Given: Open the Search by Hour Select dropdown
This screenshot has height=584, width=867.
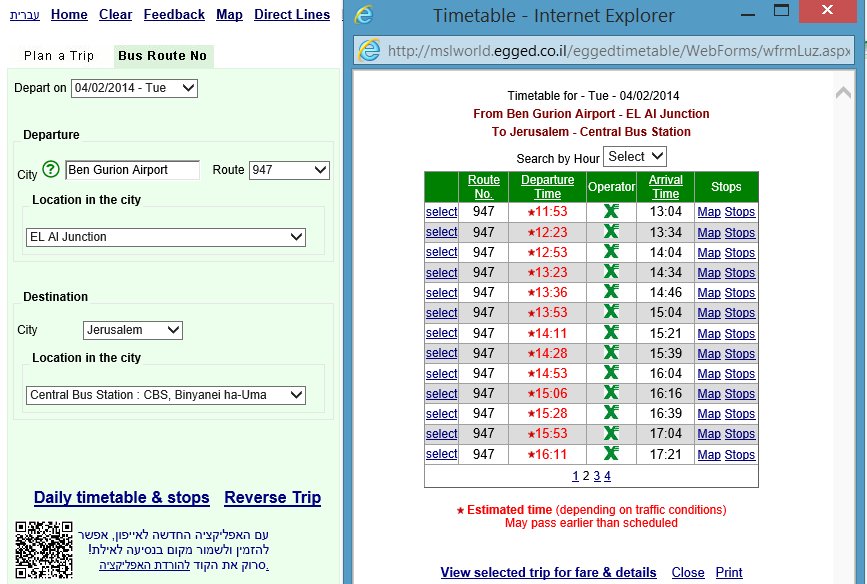Looking at the screenshot, I should 635,157.
